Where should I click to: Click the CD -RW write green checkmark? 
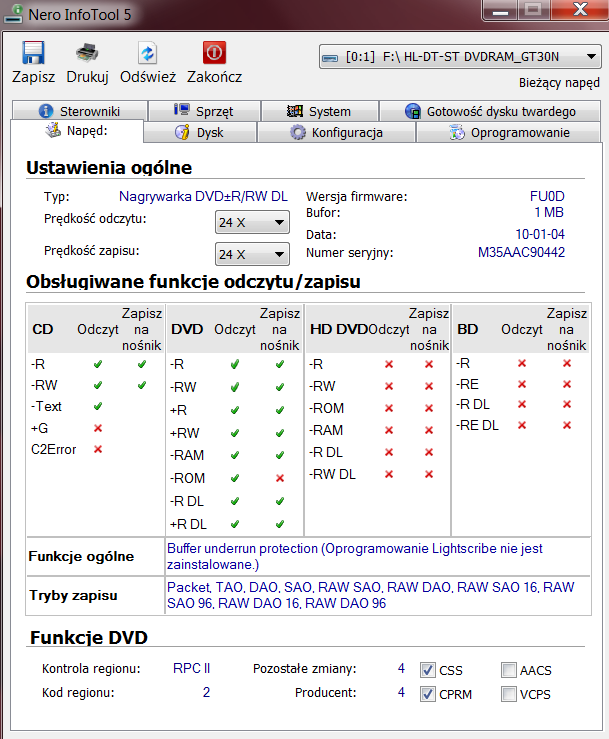click(142, 386)
